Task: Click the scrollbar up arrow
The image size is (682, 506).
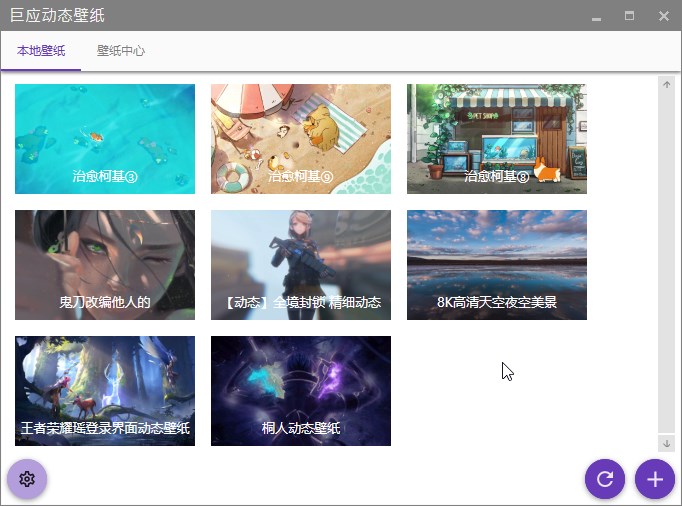Action: (666, 84)
